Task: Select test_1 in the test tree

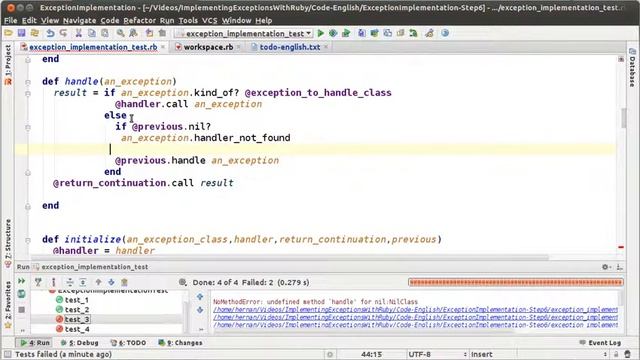Action: [x=76, y=300]
